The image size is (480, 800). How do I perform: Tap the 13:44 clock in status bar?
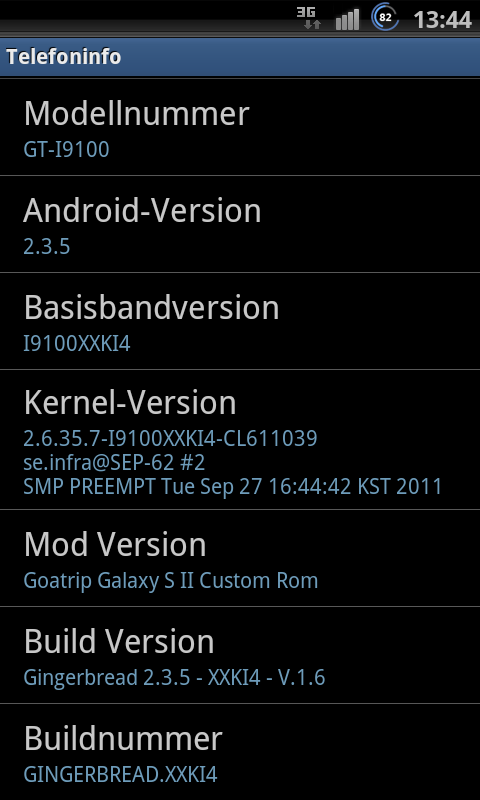442,20
